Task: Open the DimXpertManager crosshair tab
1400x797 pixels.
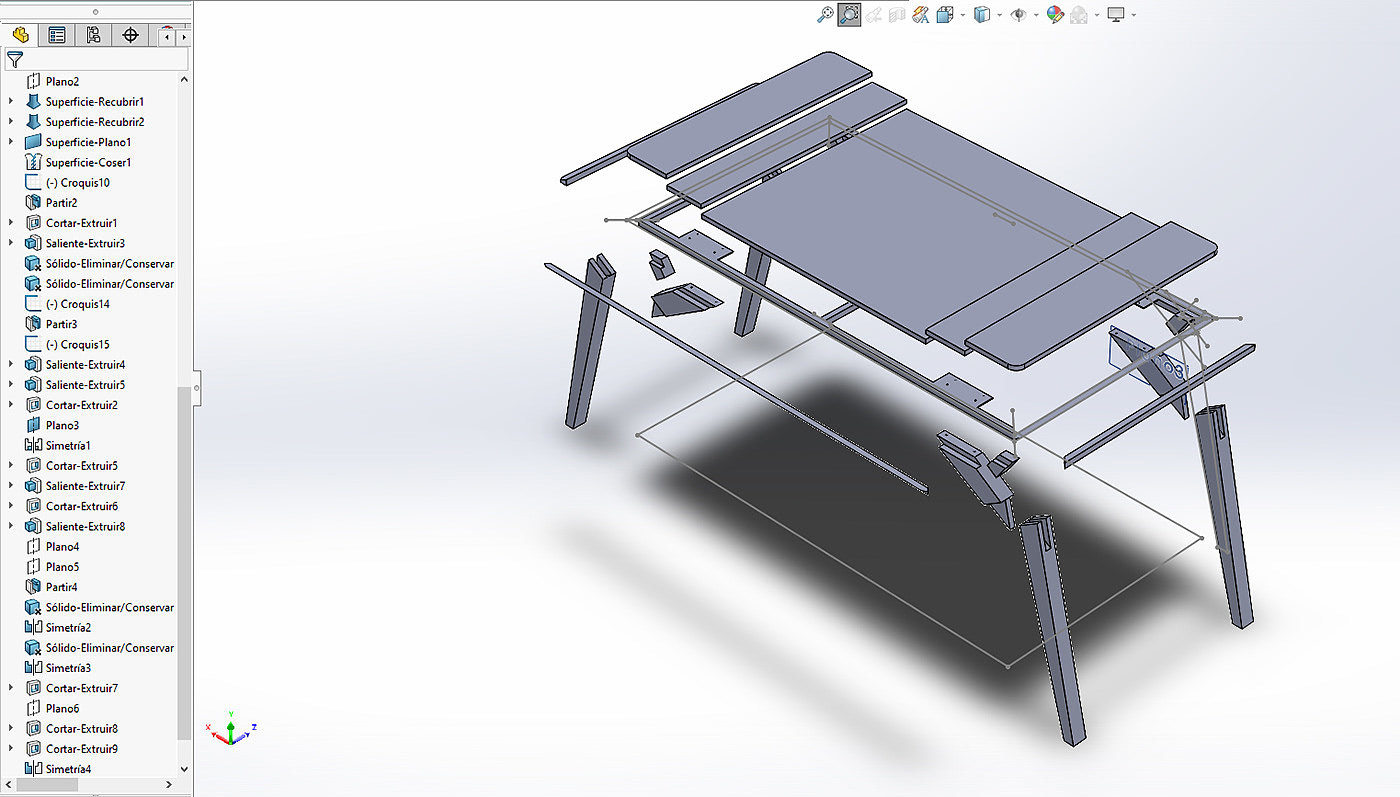Action: [x=130, y=35]
